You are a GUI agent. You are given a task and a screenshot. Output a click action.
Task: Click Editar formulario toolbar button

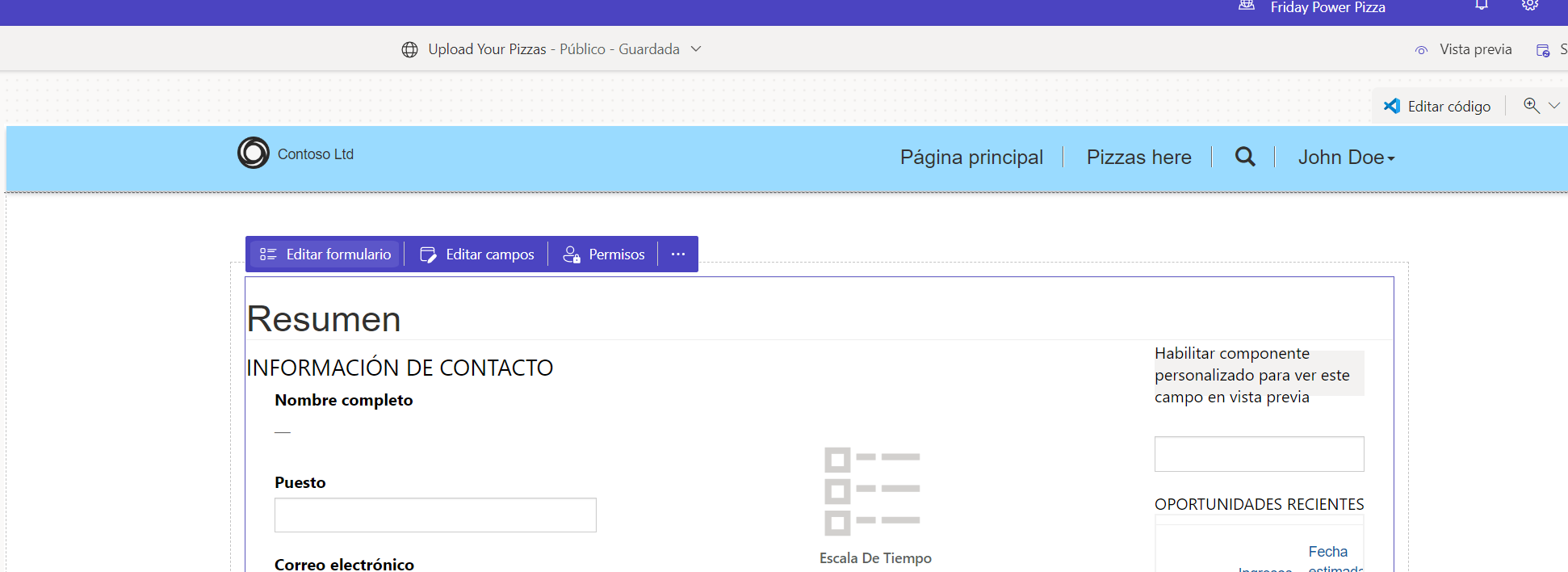coord(325,254)
